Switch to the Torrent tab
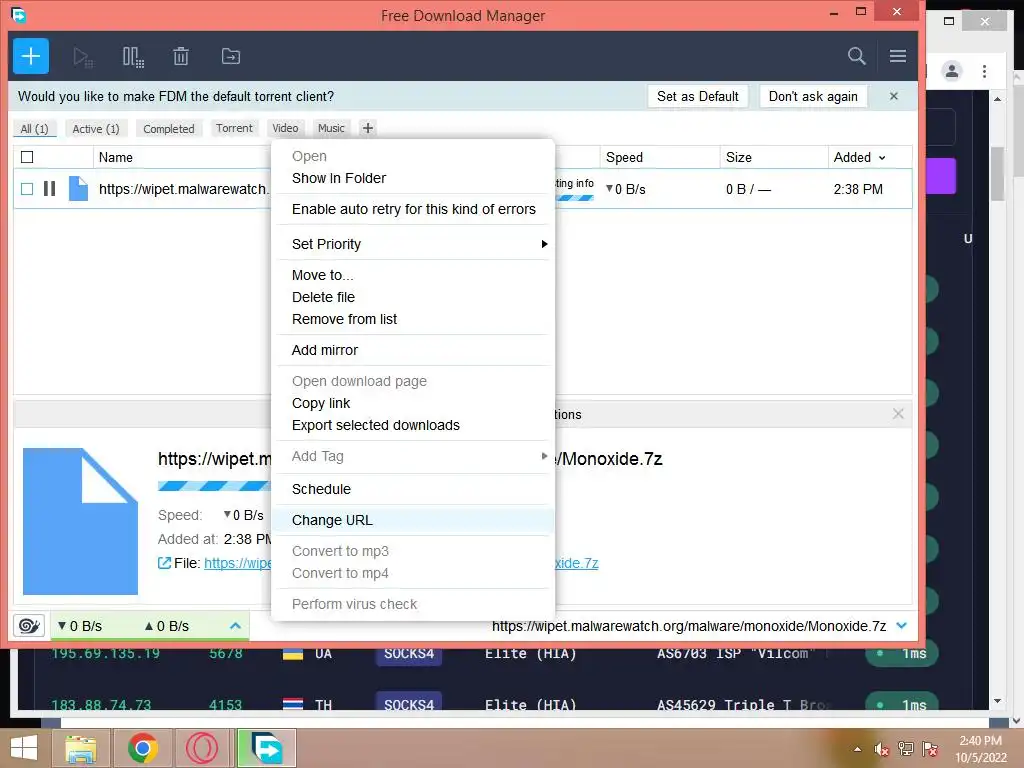 tap(234, 128)
